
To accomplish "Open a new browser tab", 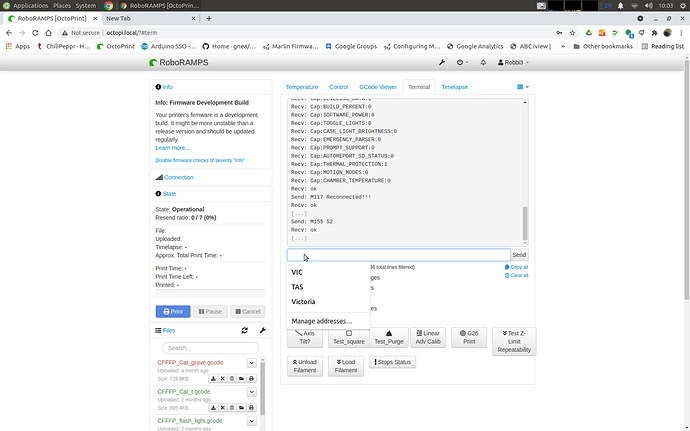I will click(209, 18).
